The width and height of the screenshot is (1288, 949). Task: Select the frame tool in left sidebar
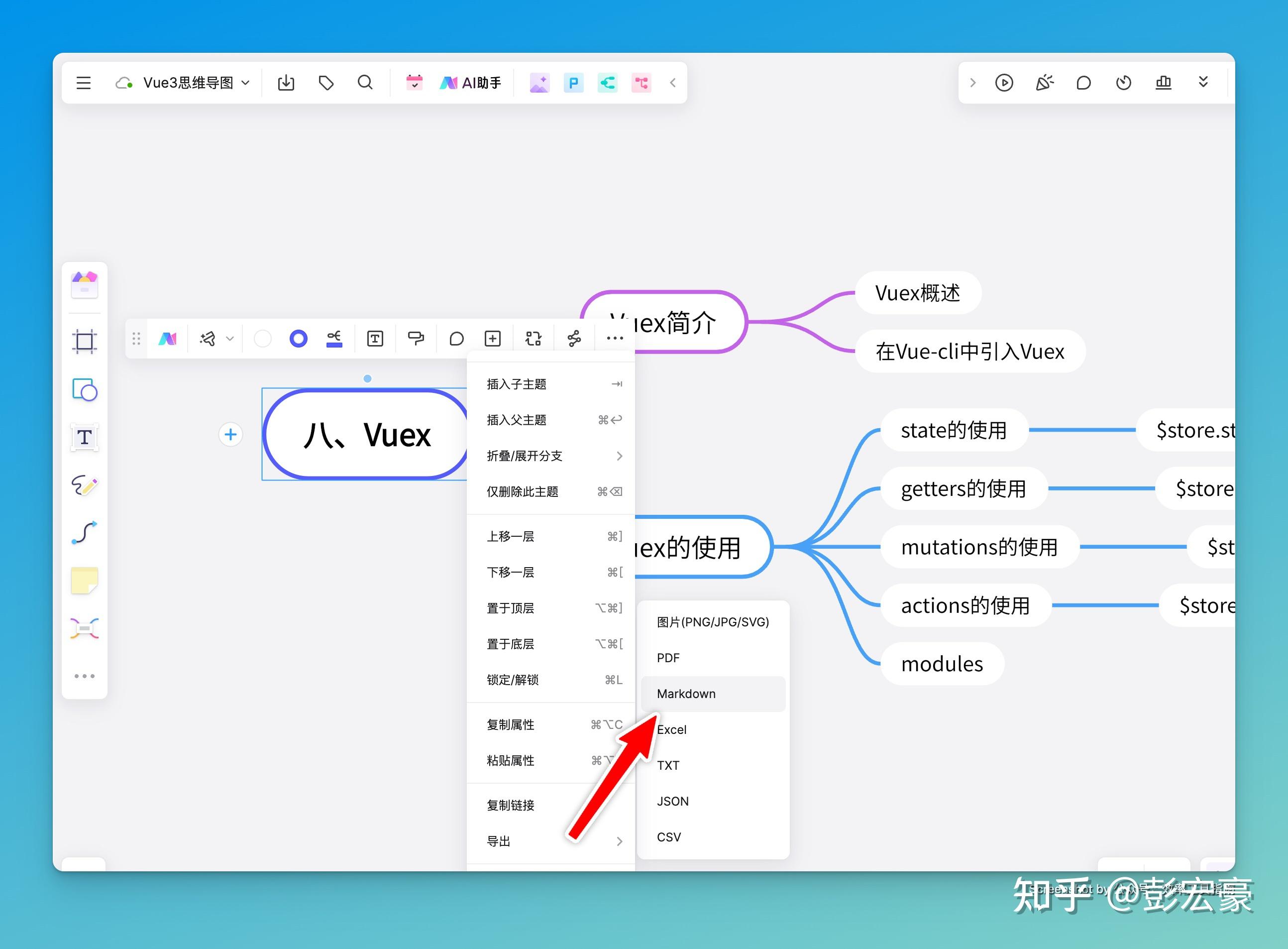click(x=85, y=341)
